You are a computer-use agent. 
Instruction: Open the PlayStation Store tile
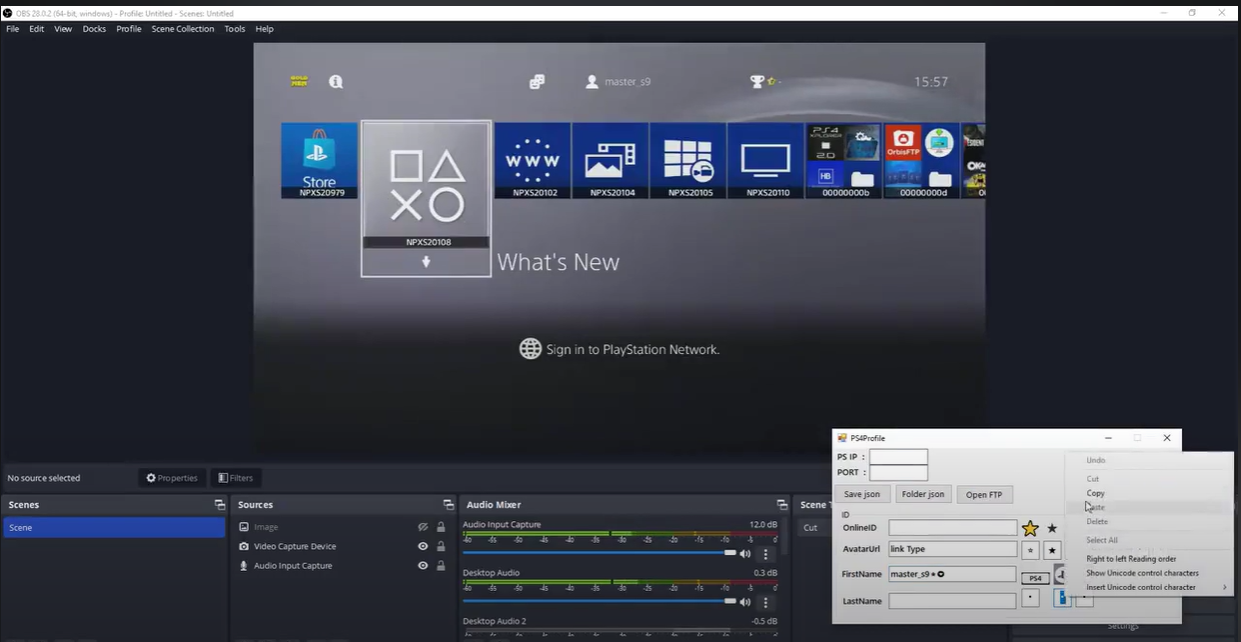[319, 160]
